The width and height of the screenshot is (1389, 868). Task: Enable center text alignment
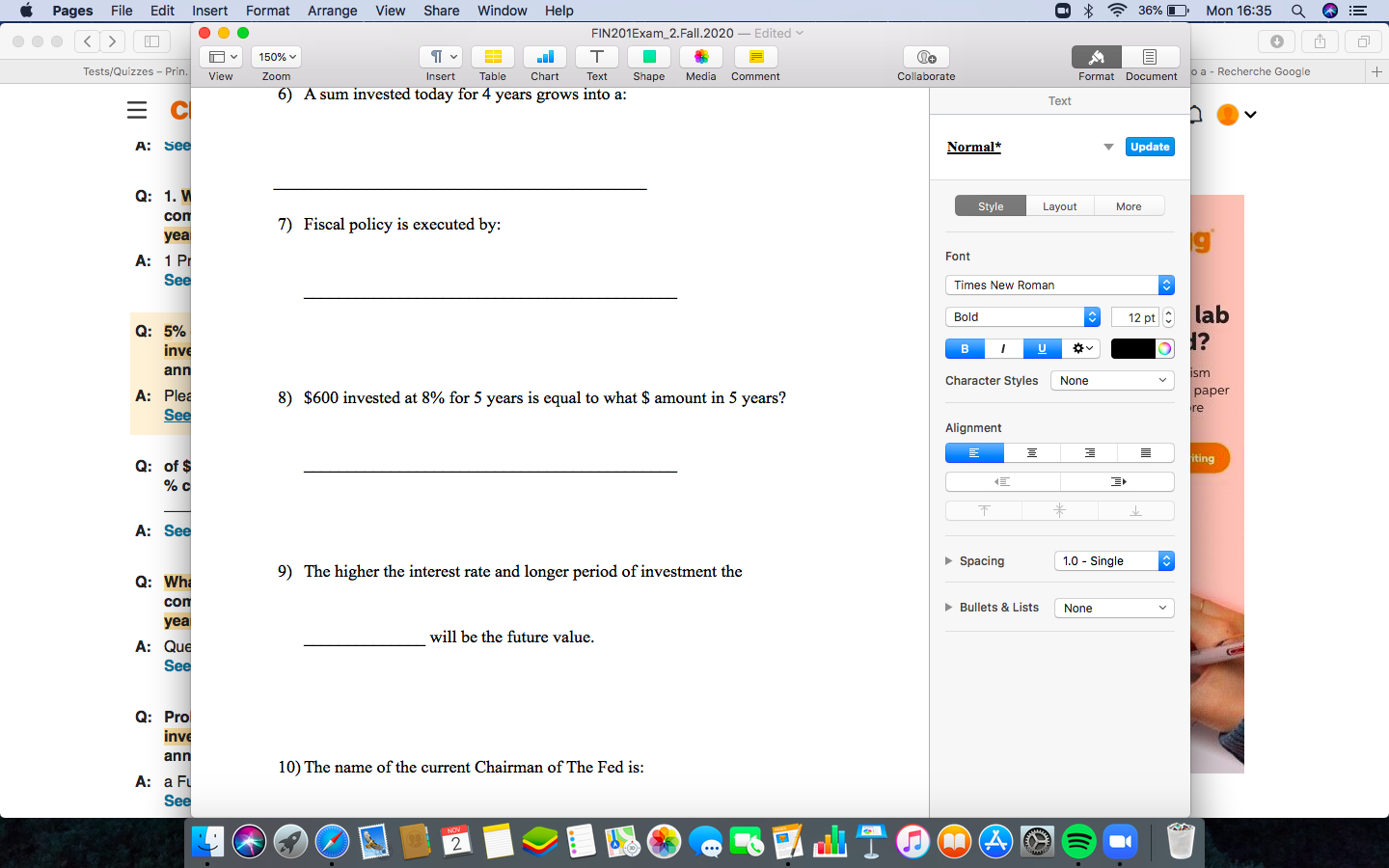pyautogui.click(x=1031, y=452)
